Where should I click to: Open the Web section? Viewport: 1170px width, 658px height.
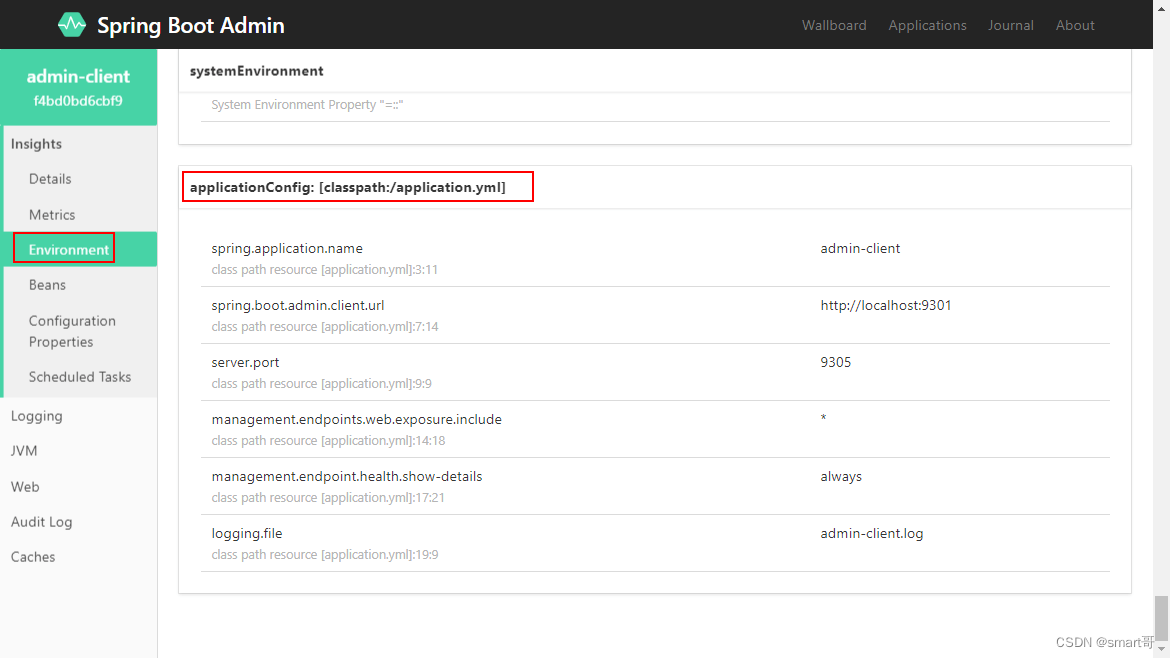click(x=25, y=486)
